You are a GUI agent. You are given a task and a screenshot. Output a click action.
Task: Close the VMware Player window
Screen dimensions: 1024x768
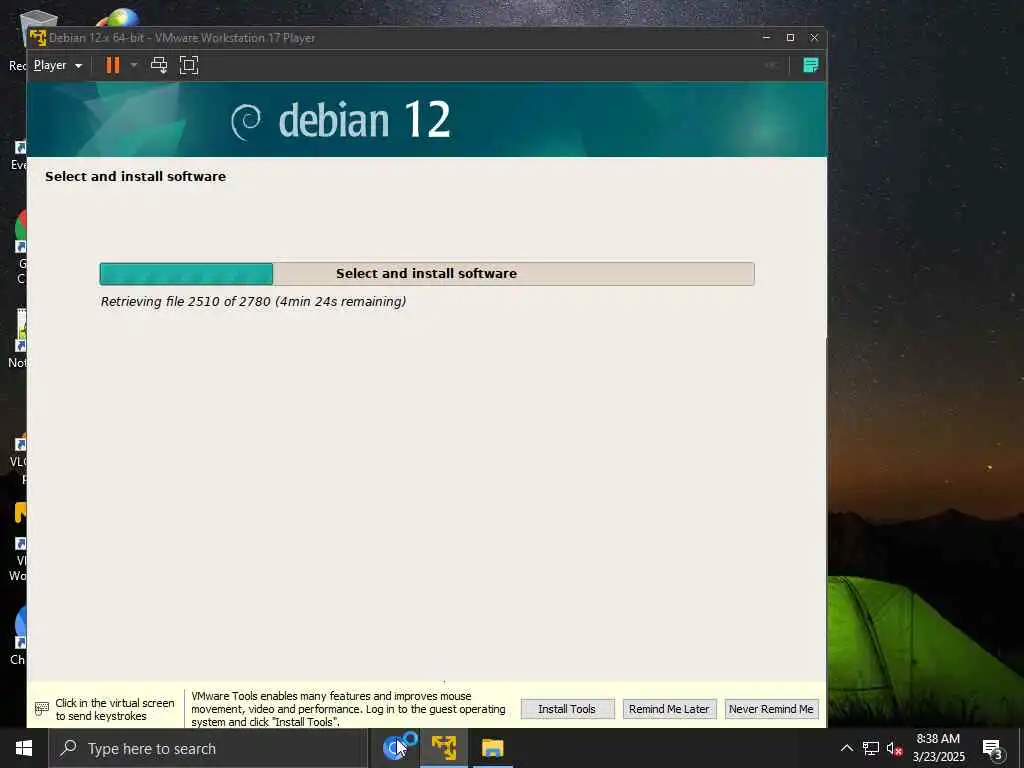point(814,38)
